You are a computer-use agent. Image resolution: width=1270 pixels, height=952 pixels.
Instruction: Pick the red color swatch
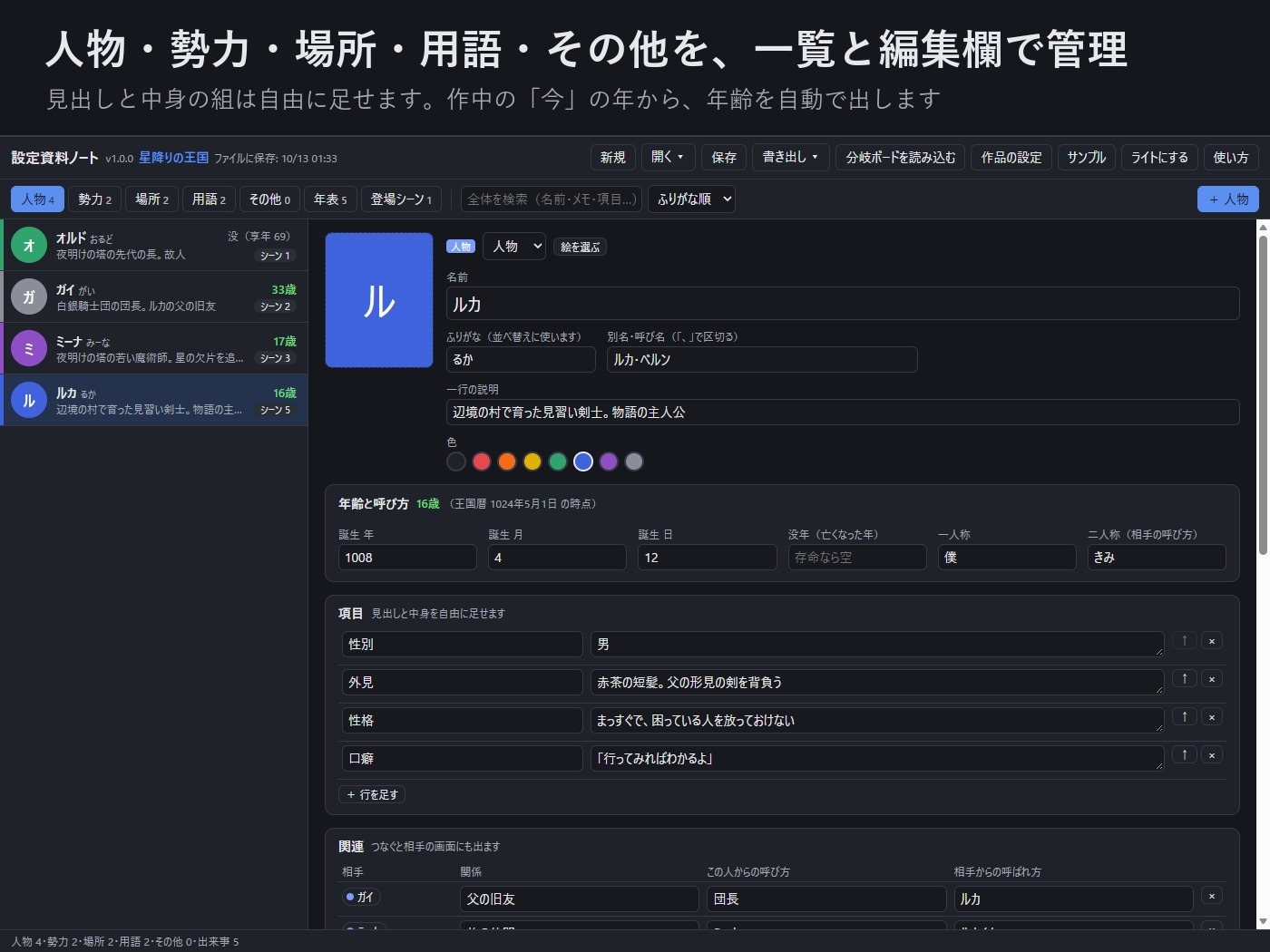[x=482, y=461]
